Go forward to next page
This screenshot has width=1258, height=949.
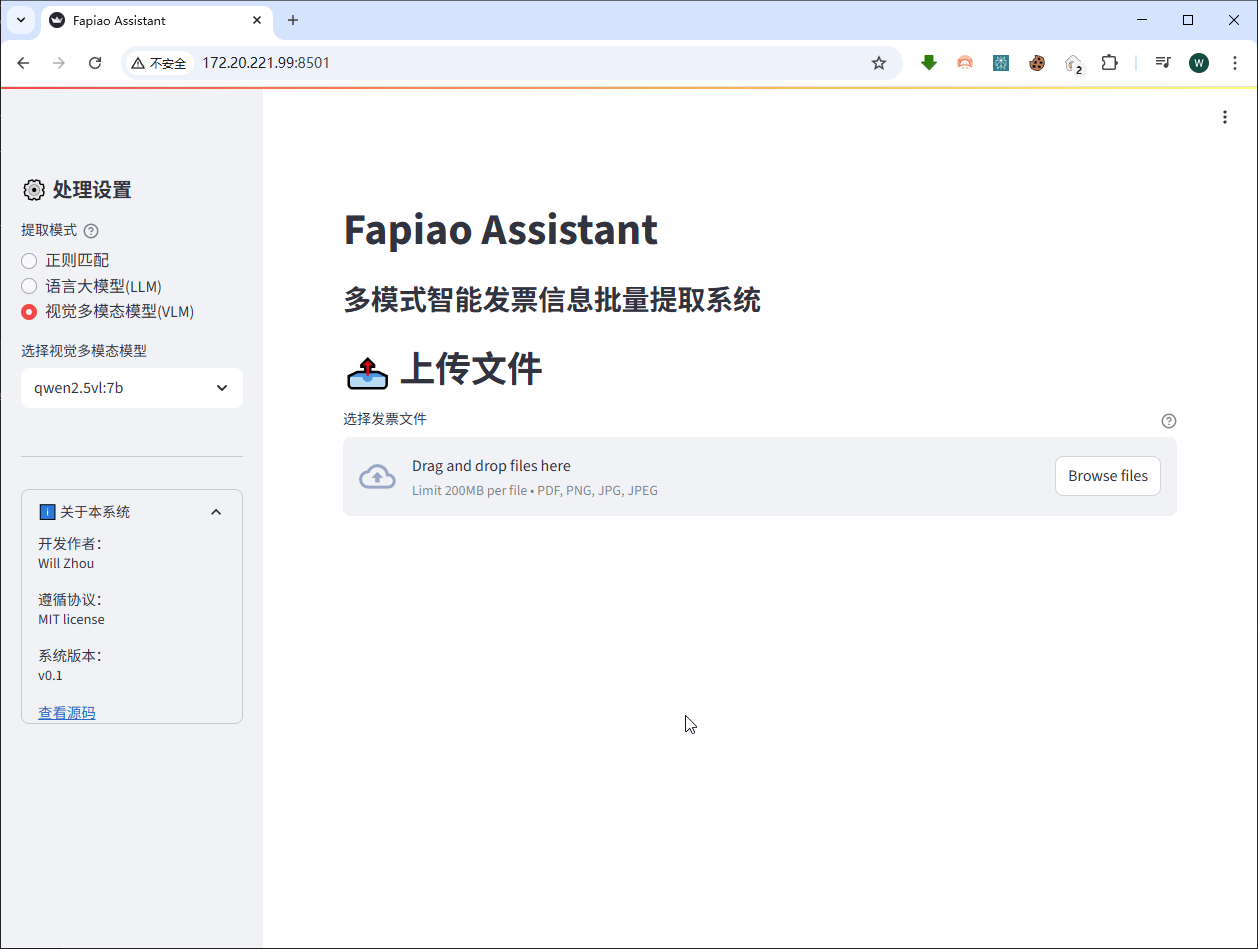[59, 63]
